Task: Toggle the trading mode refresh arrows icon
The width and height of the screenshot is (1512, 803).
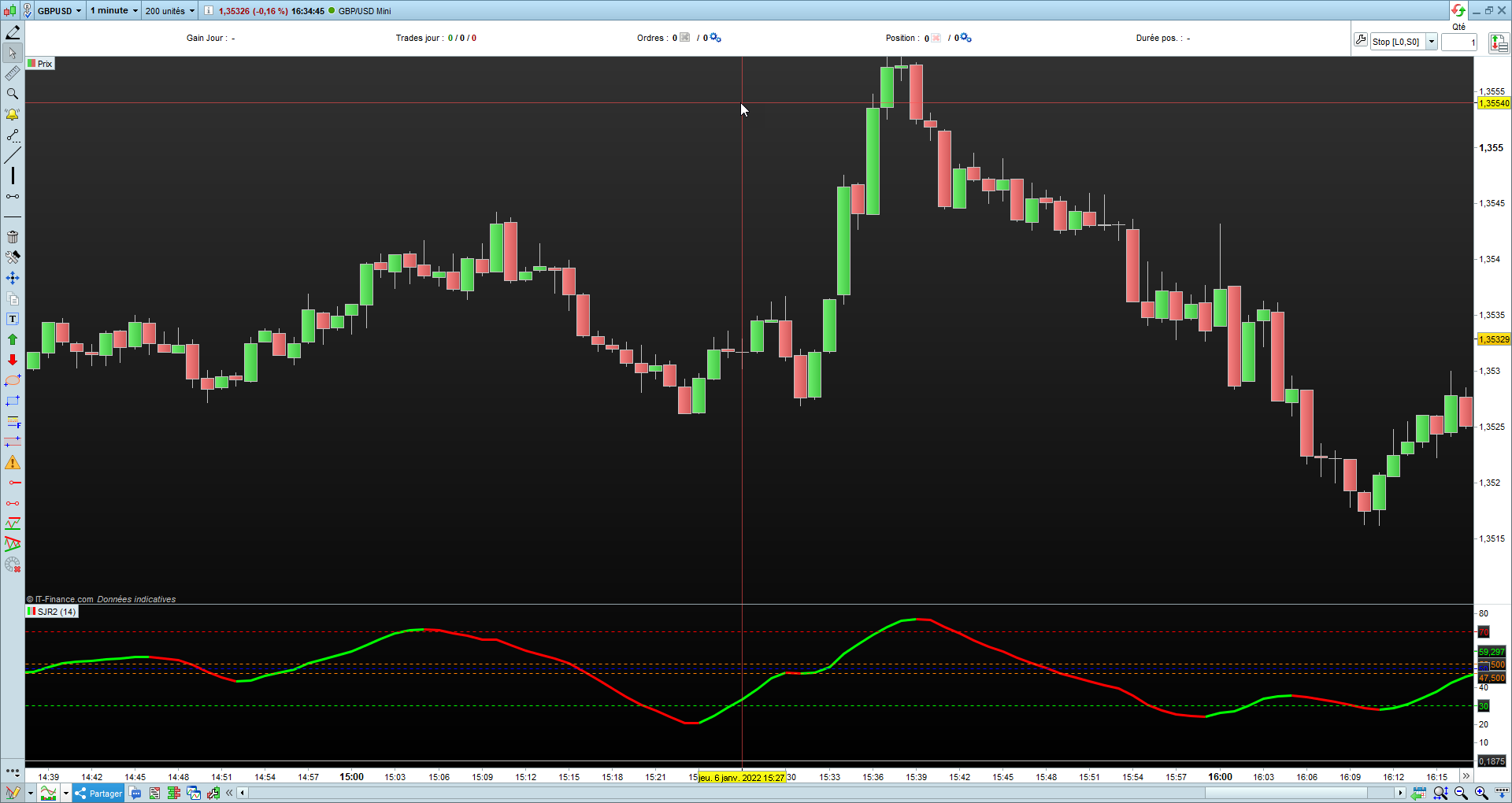Action: pos(1458,10)
